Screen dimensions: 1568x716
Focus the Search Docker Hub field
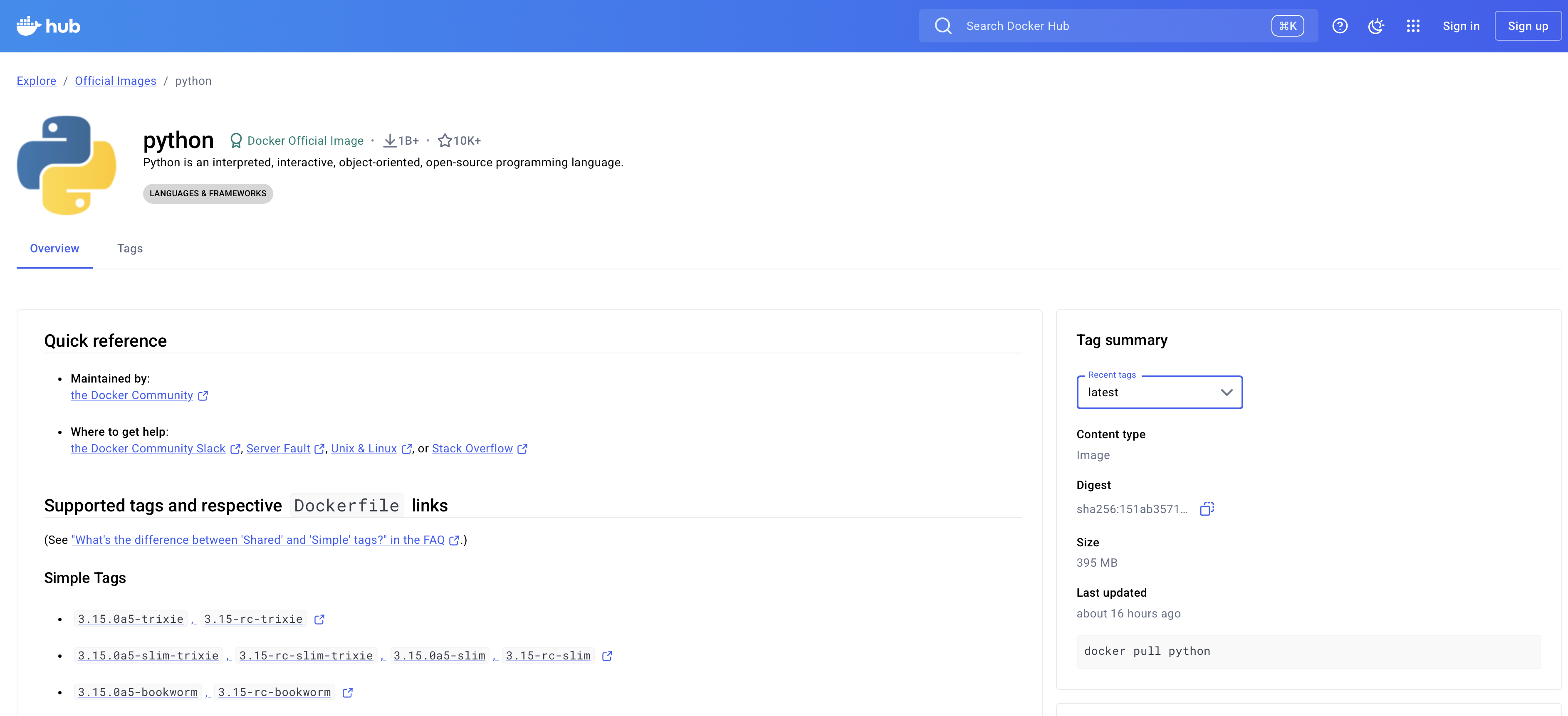pyautogui.click(x=1118, y=26)
